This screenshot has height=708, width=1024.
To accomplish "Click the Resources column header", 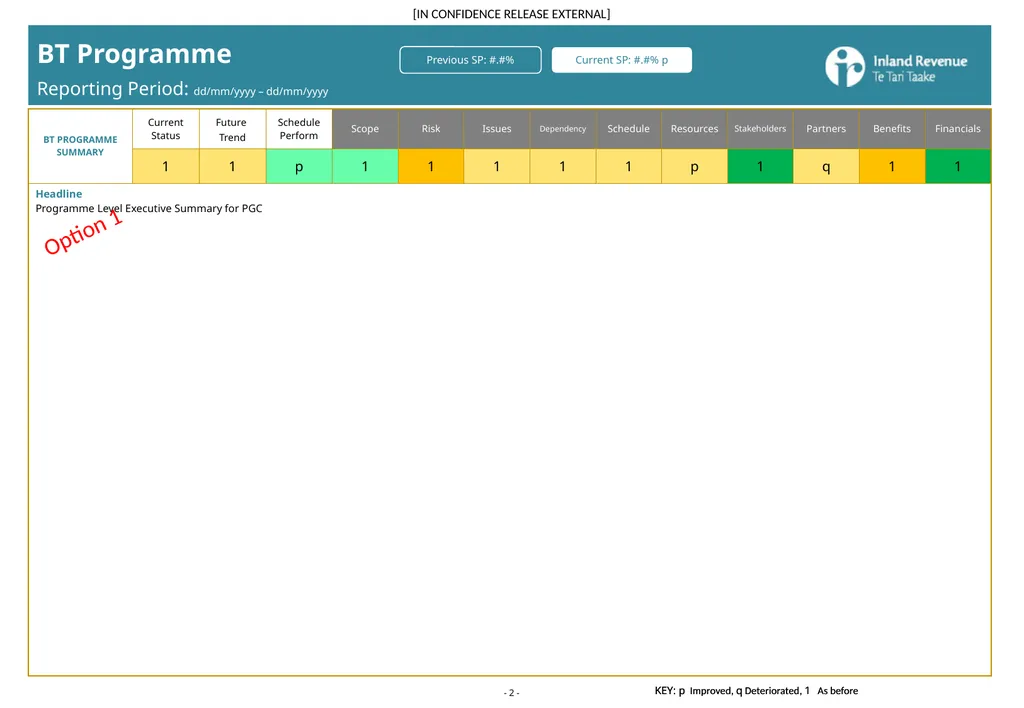I will 694,129.
